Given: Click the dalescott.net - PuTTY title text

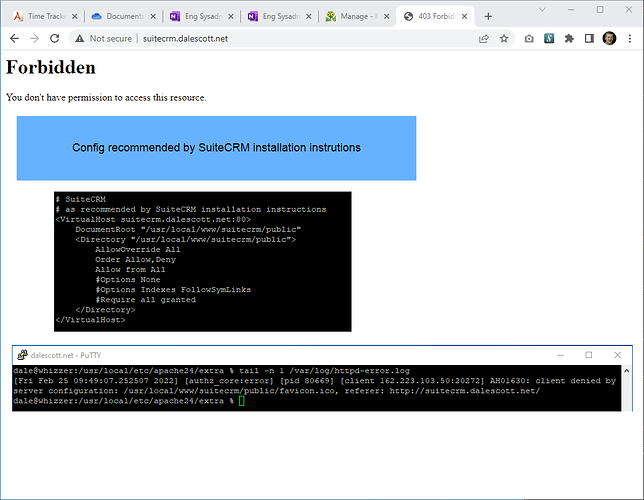Looking at the screenshot, I should (x=66, y=355).
